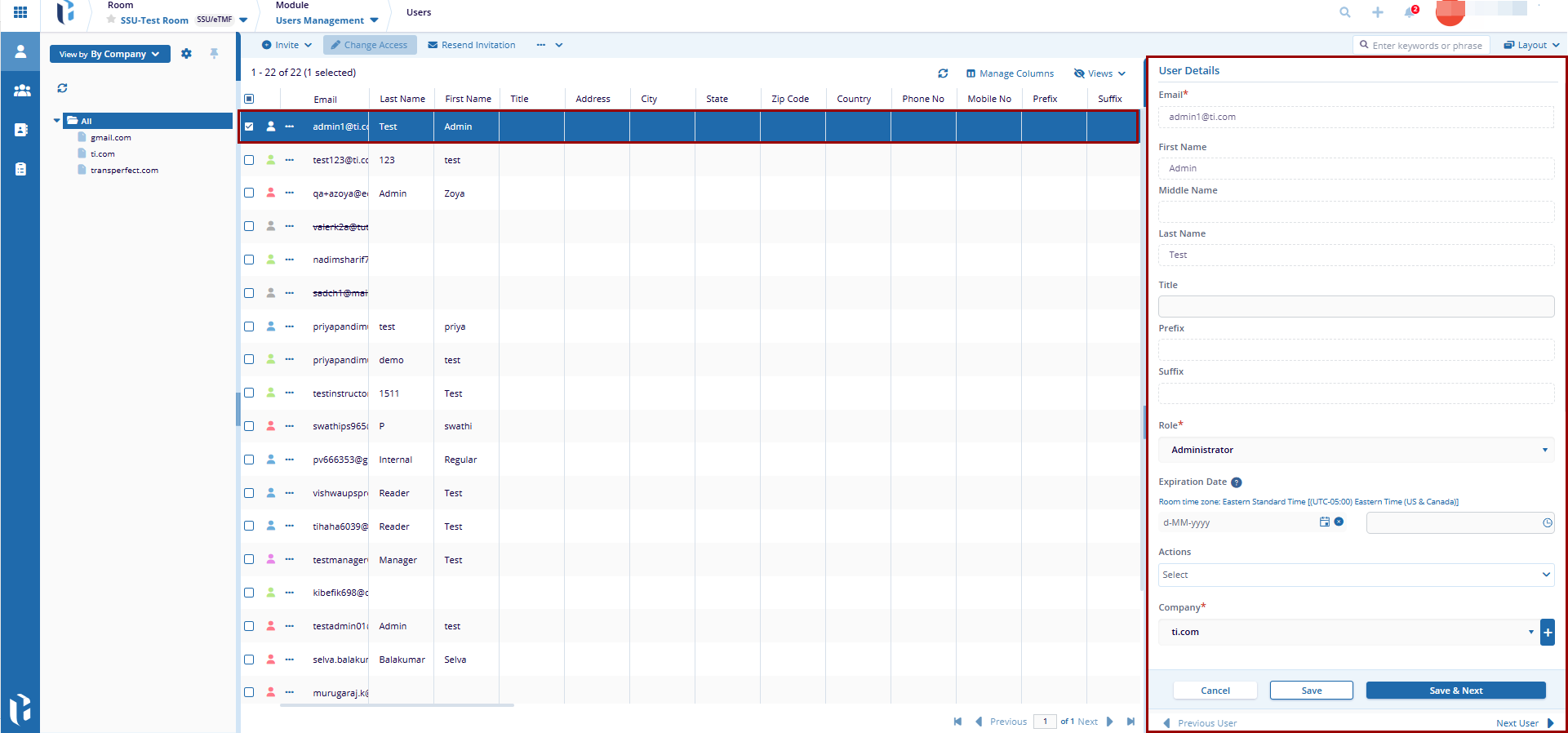Screen dimensions: 1568x733
Task: Expand the Actions Select dropdown
Action: (x=1355, y=575)
